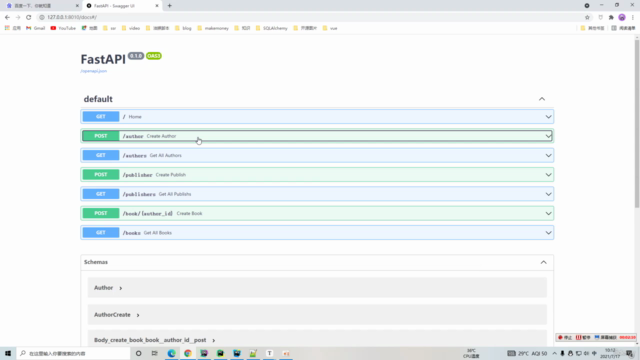
Task: Open the /openapi.json link
Action: pos(93,71)
